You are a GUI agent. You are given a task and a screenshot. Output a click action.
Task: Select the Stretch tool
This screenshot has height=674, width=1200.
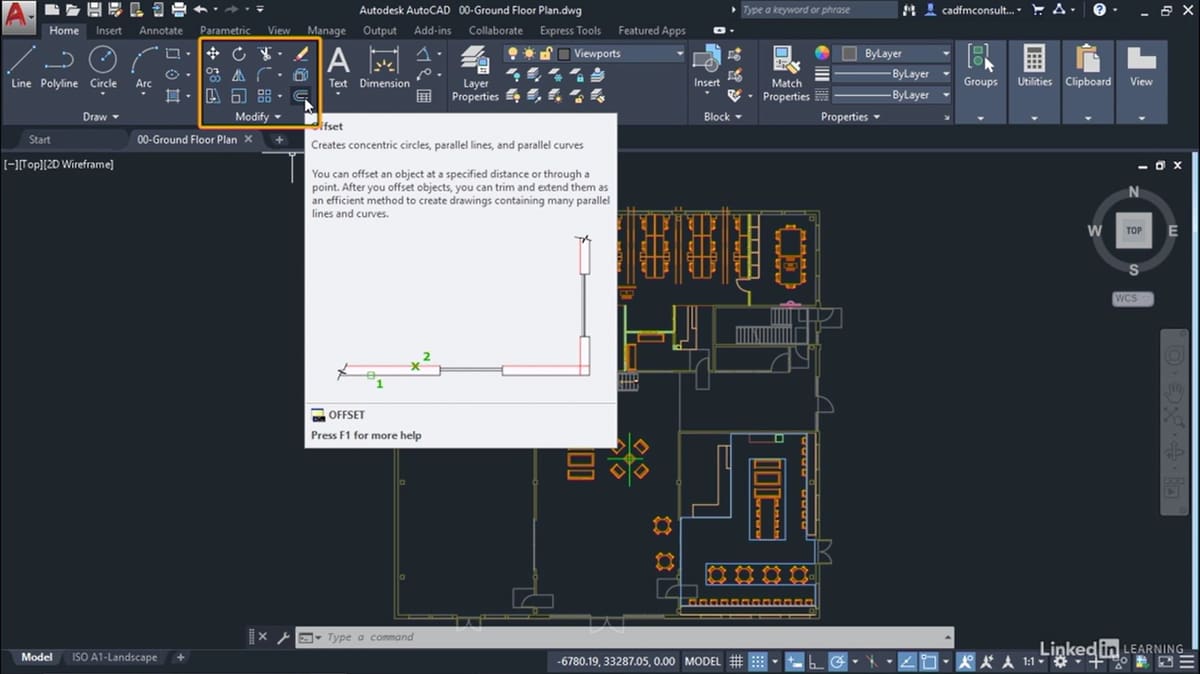(213, 96)
